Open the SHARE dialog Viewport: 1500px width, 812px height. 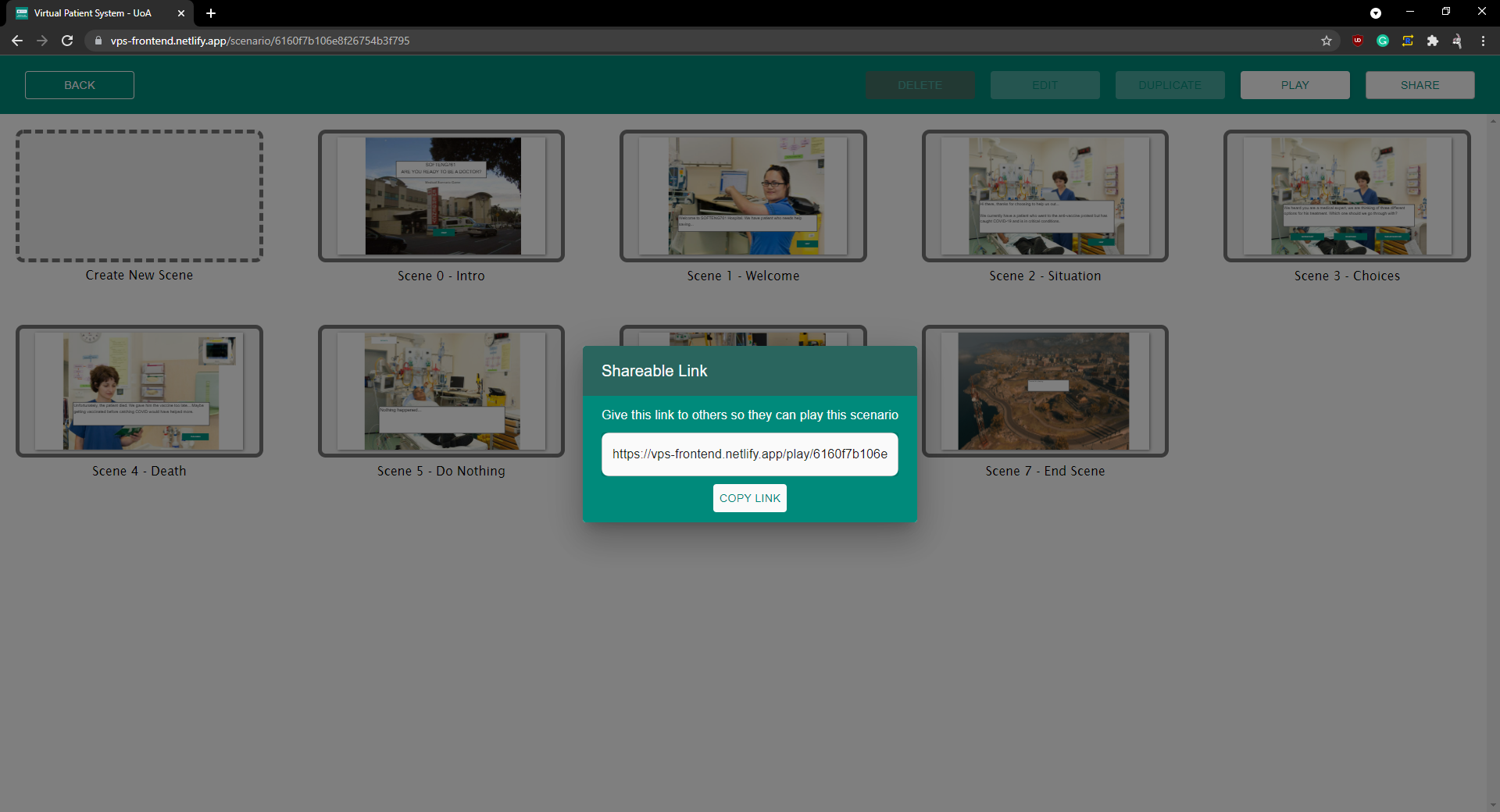pos(1420,84)
